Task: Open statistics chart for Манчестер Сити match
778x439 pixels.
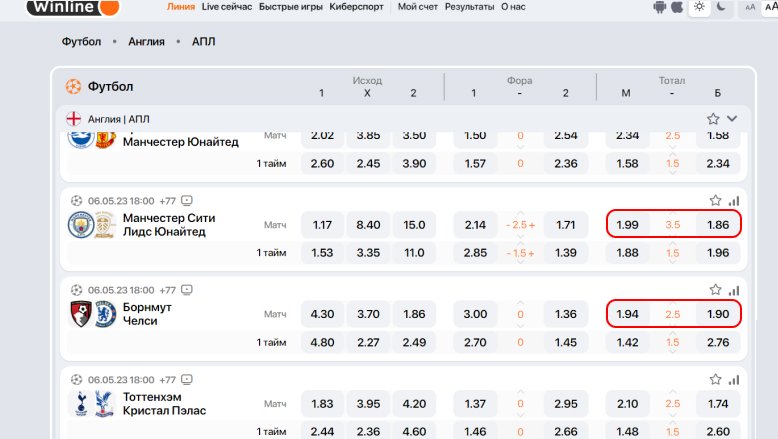Action: coord(733,200)
